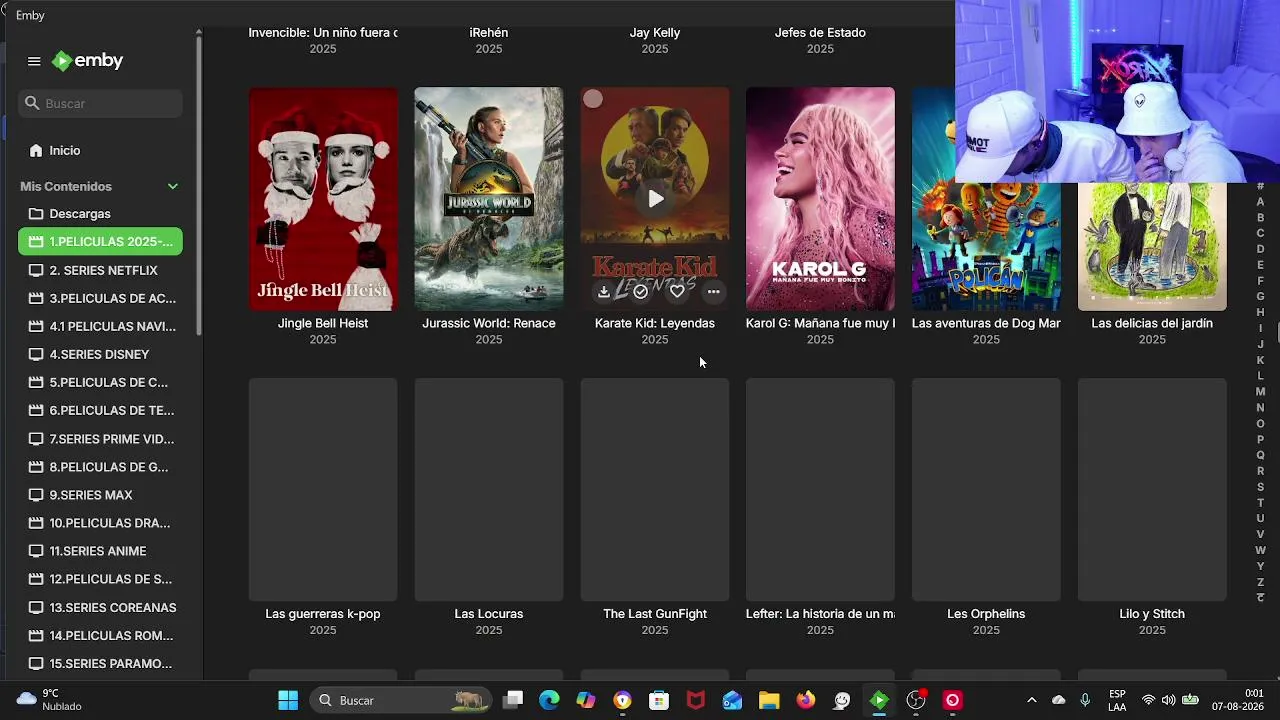Click the Karate Kid: Leyendas title text
The width and height of the screenshot is (1280, 720).
point(655,323)
